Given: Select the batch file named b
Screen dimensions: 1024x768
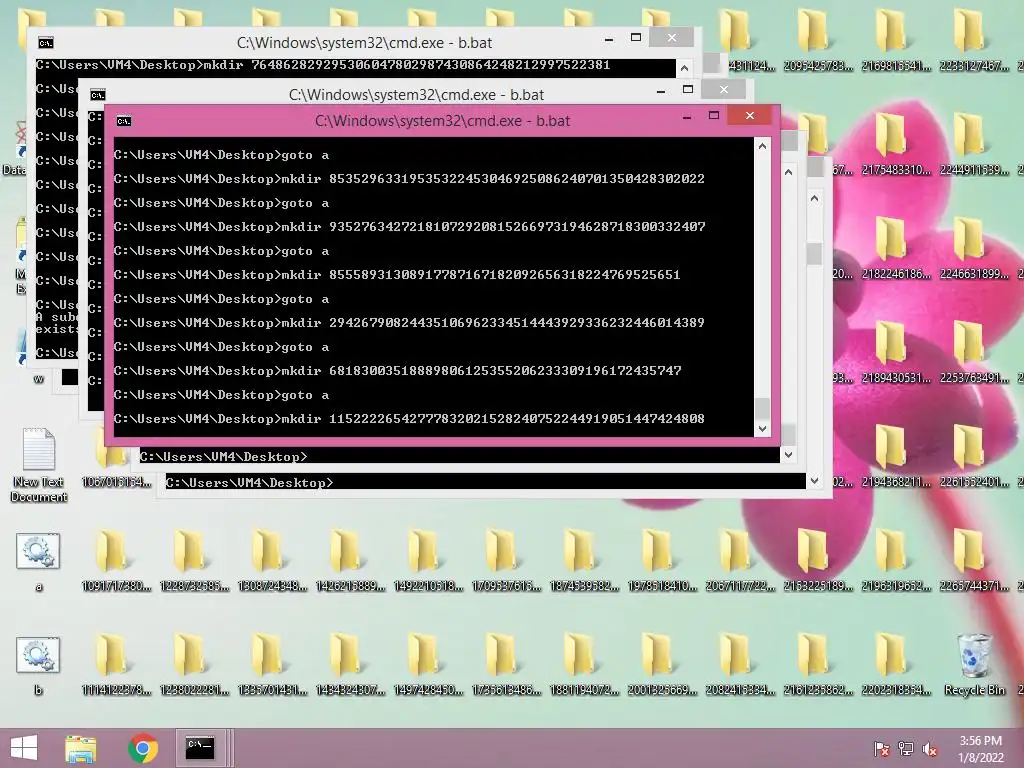Looking at the screenshot, I should tap(39, 665).
